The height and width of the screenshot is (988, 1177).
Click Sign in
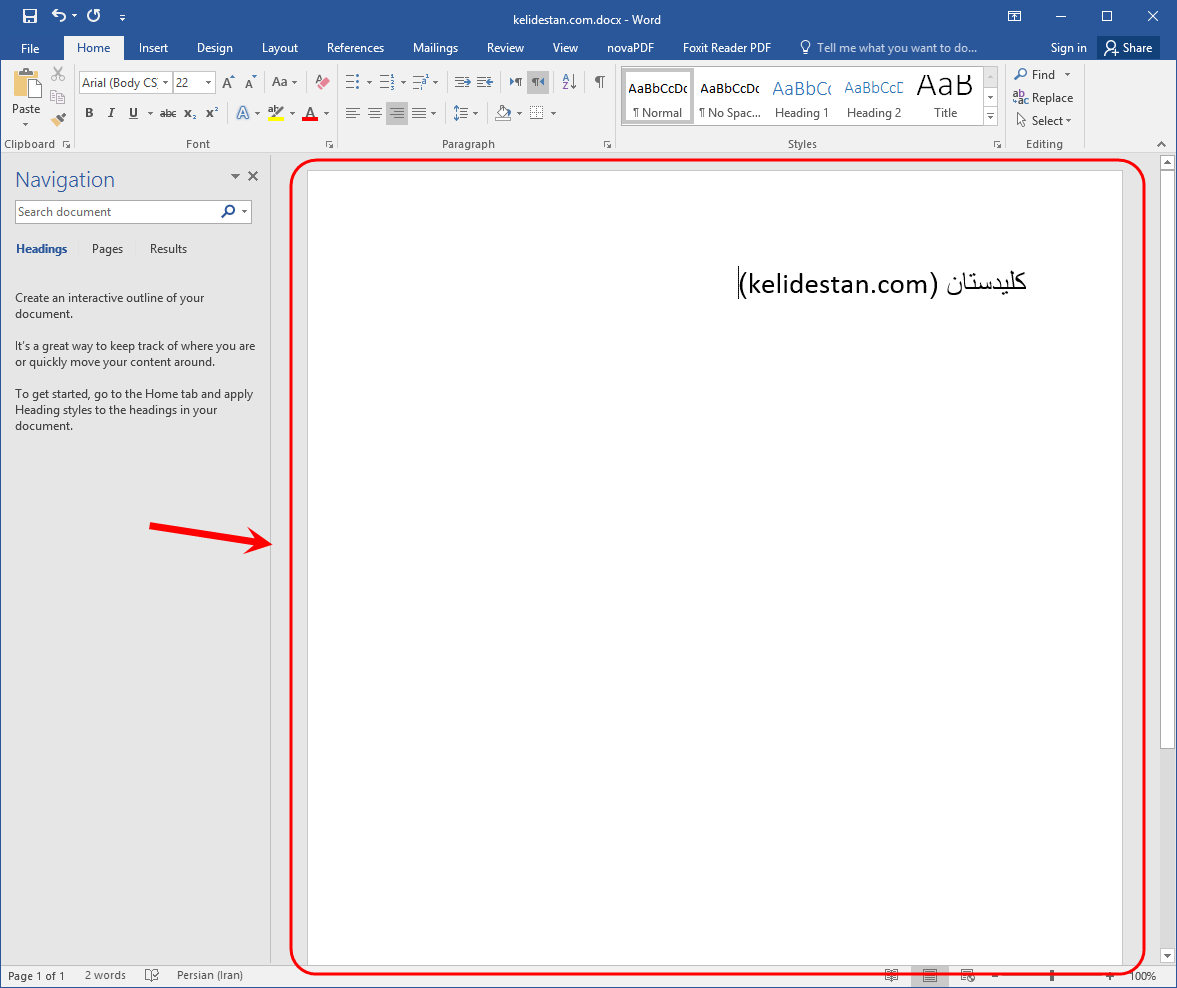[1068, 48]
